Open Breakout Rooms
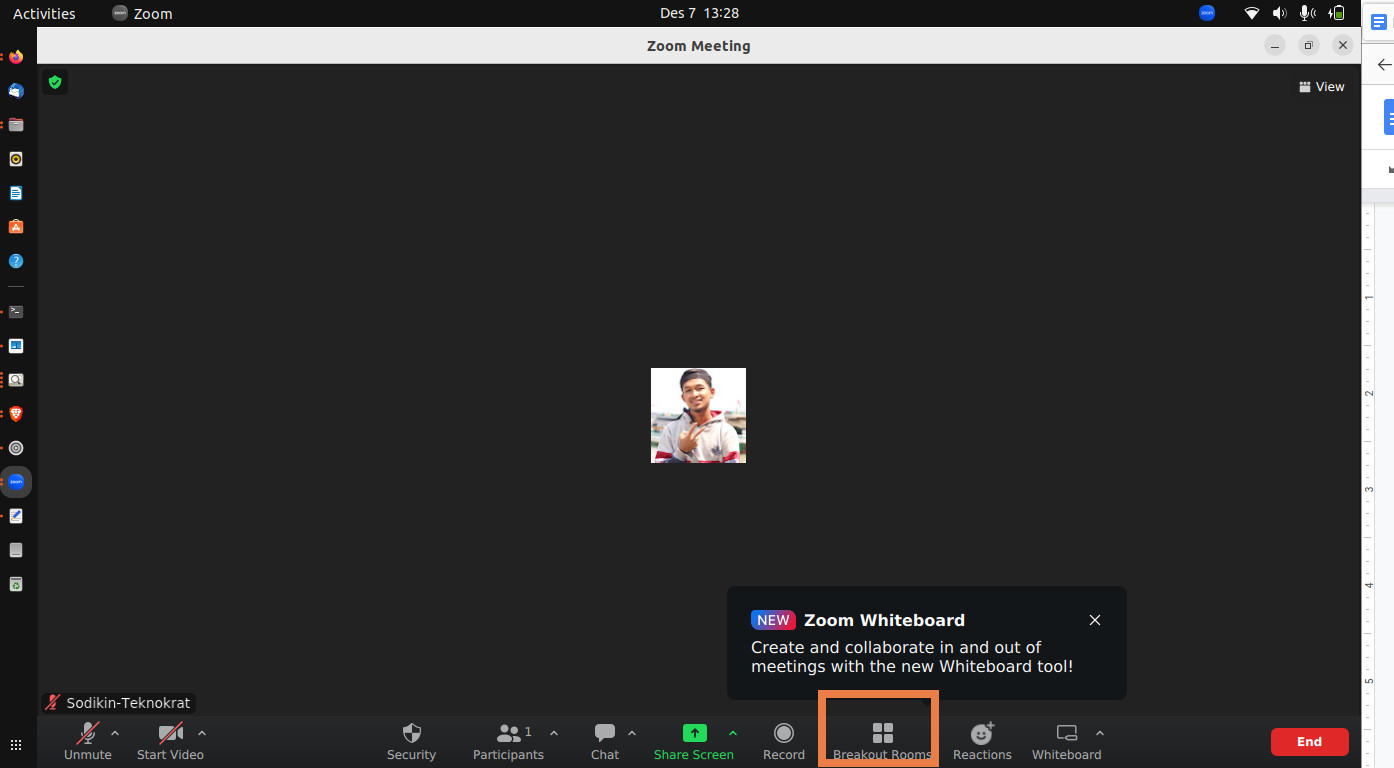Screen dimensions: 1394x768 click(882, 741)
